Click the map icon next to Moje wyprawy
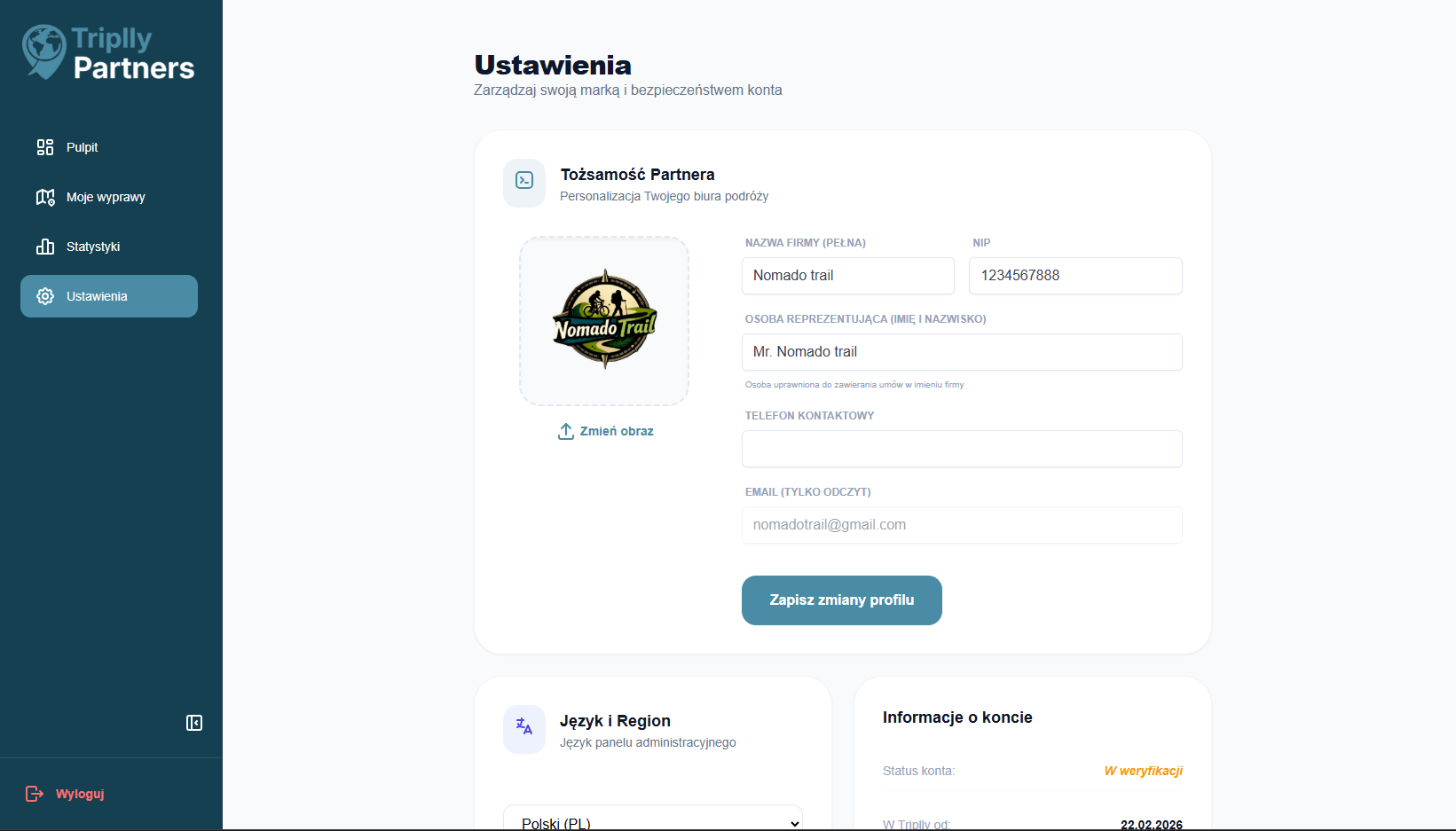 [45, 197]
